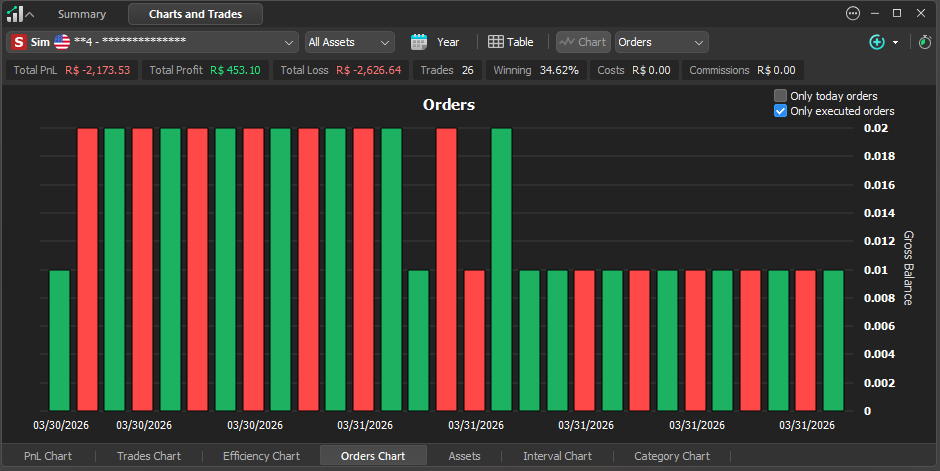
Task: Uncheck the Only executed orders checkbox
Action: 780,111
